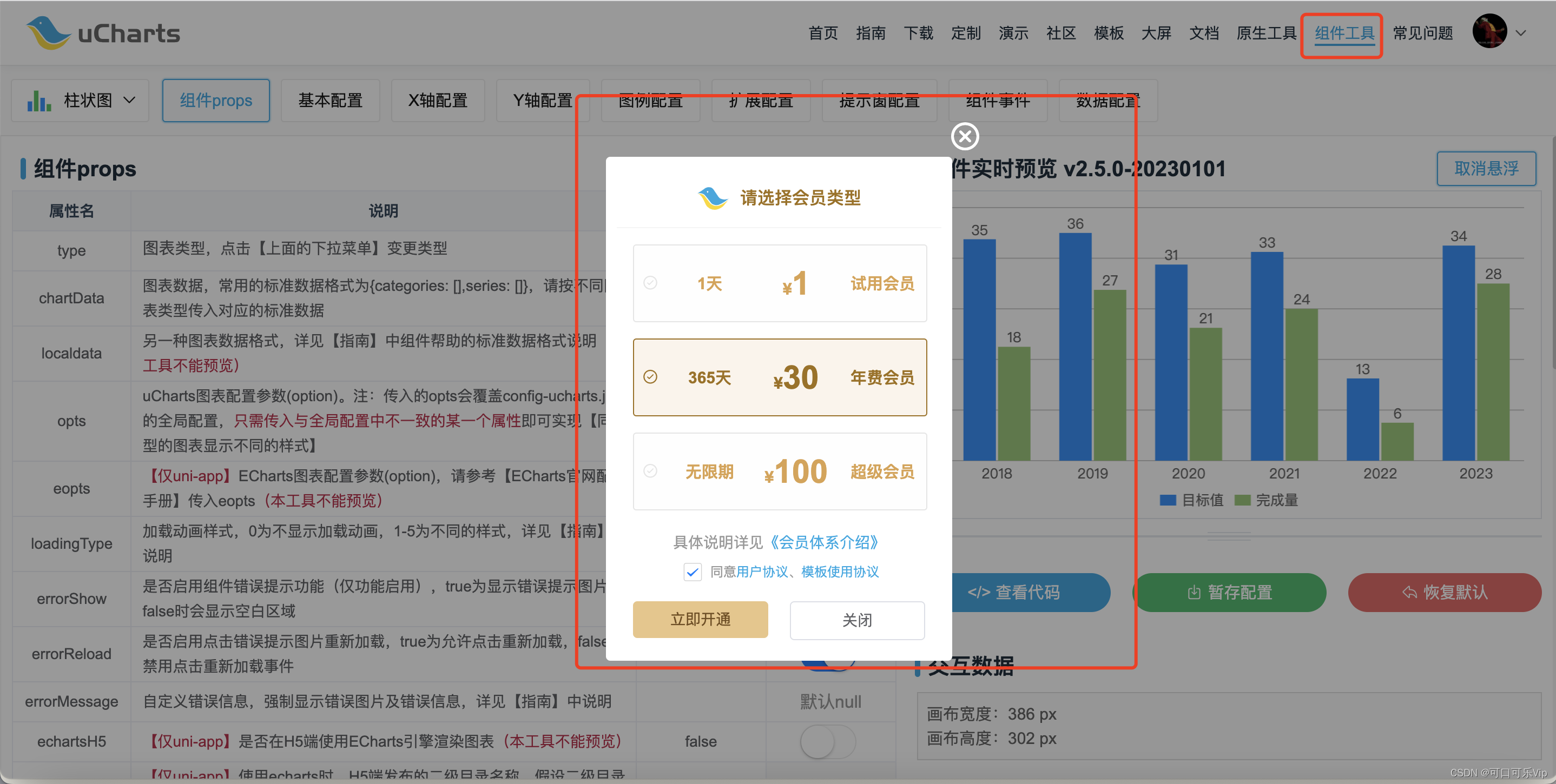The image size is (1556, 784).
Task: Expand the avatar dropdown chevron
Action: point(1521,33)
